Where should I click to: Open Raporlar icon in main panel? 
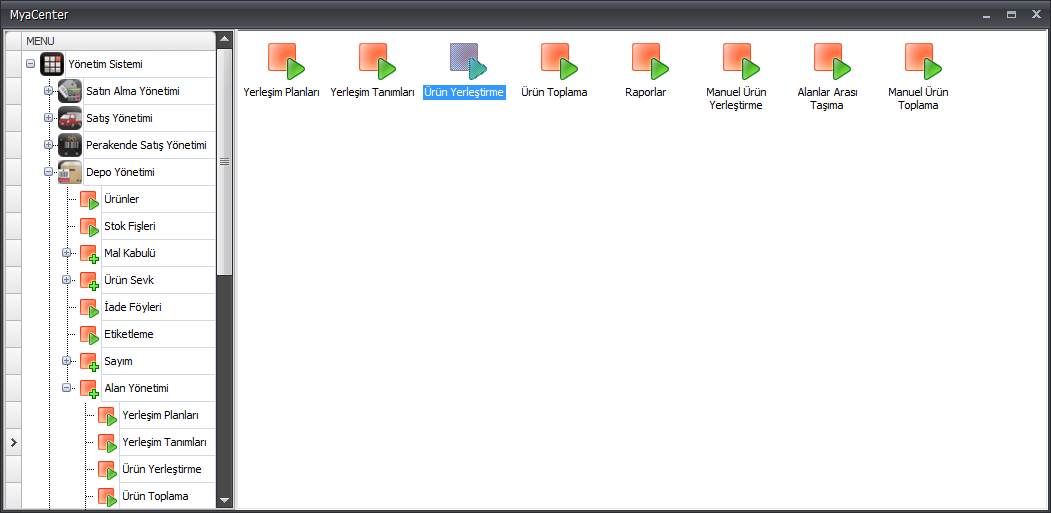coord(650,61)
